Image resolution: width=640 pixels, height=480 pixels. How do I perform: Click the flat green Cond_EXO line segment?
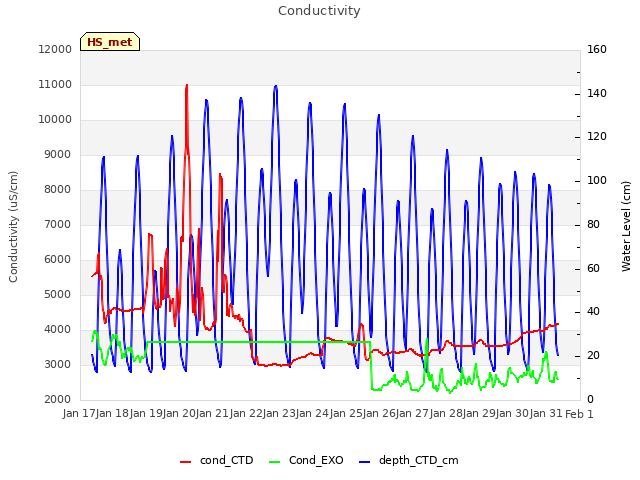click(258, 342)
